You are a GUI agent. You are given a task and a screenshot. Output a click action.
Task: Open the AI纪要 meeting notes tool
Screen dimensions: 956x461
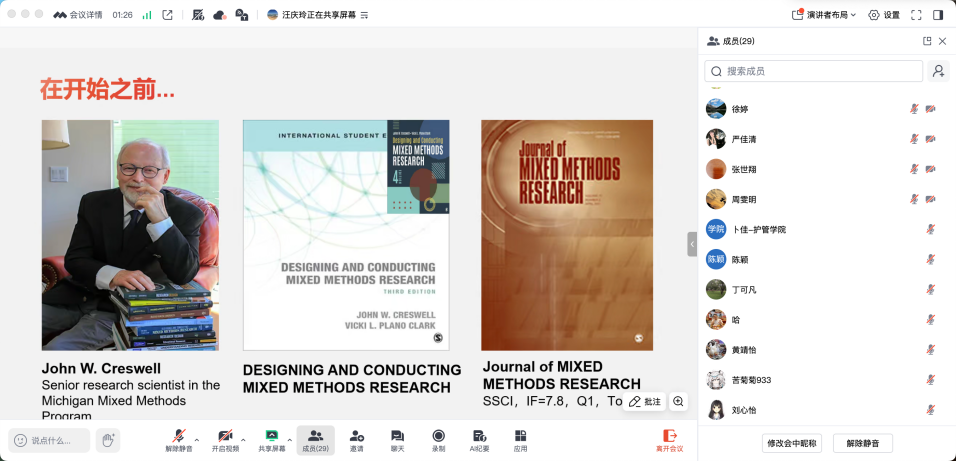(x=479, y=440)
